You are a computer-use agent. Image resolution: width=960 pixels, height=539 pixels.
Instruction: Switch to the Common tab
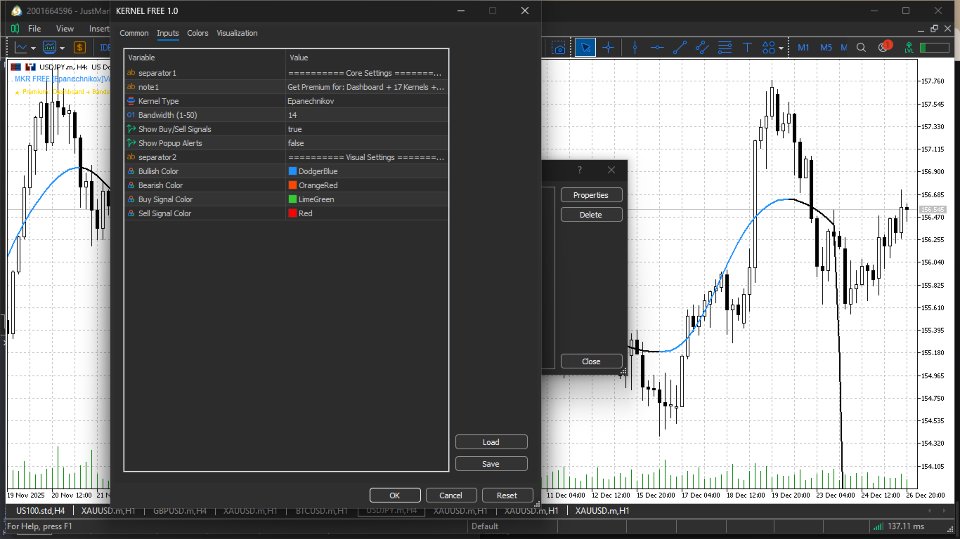click(x=134, y=33)
